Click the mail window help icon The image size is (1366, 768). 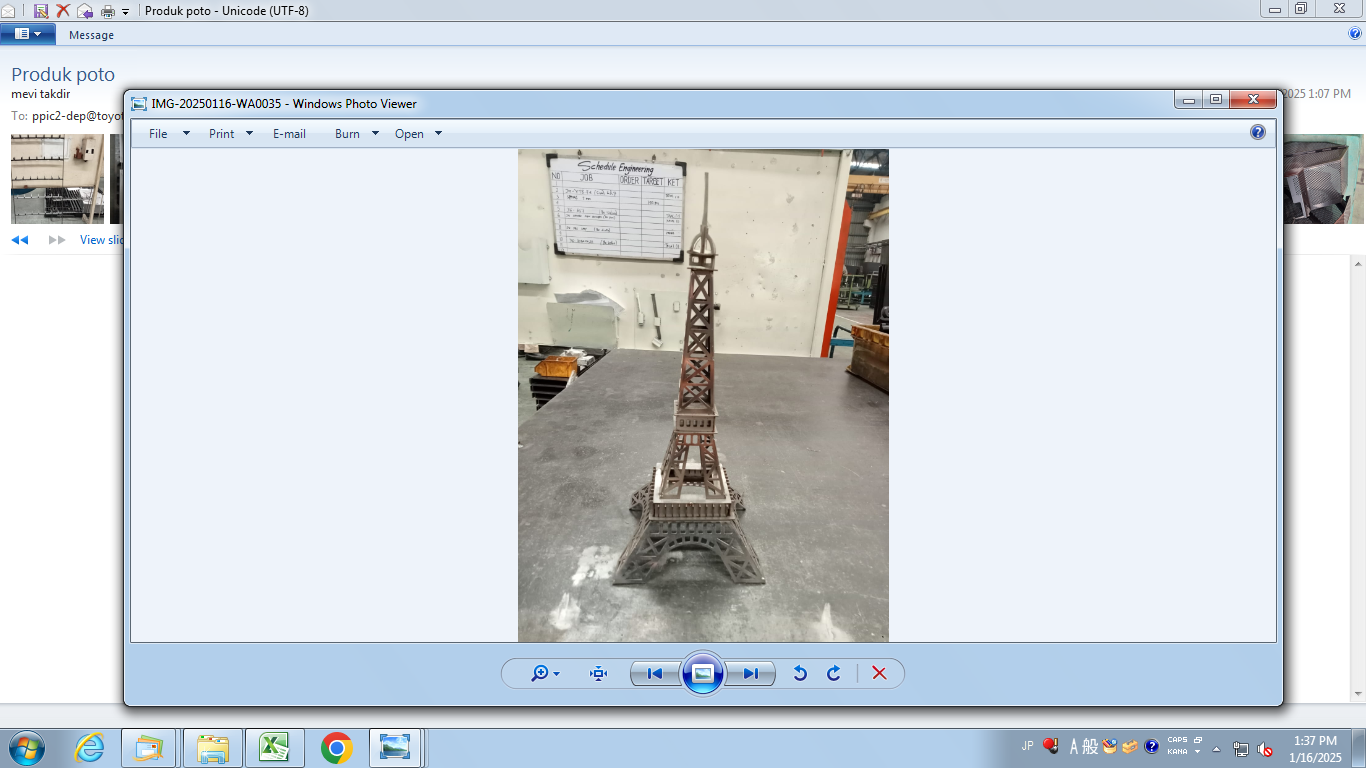tap(1356, 33)
